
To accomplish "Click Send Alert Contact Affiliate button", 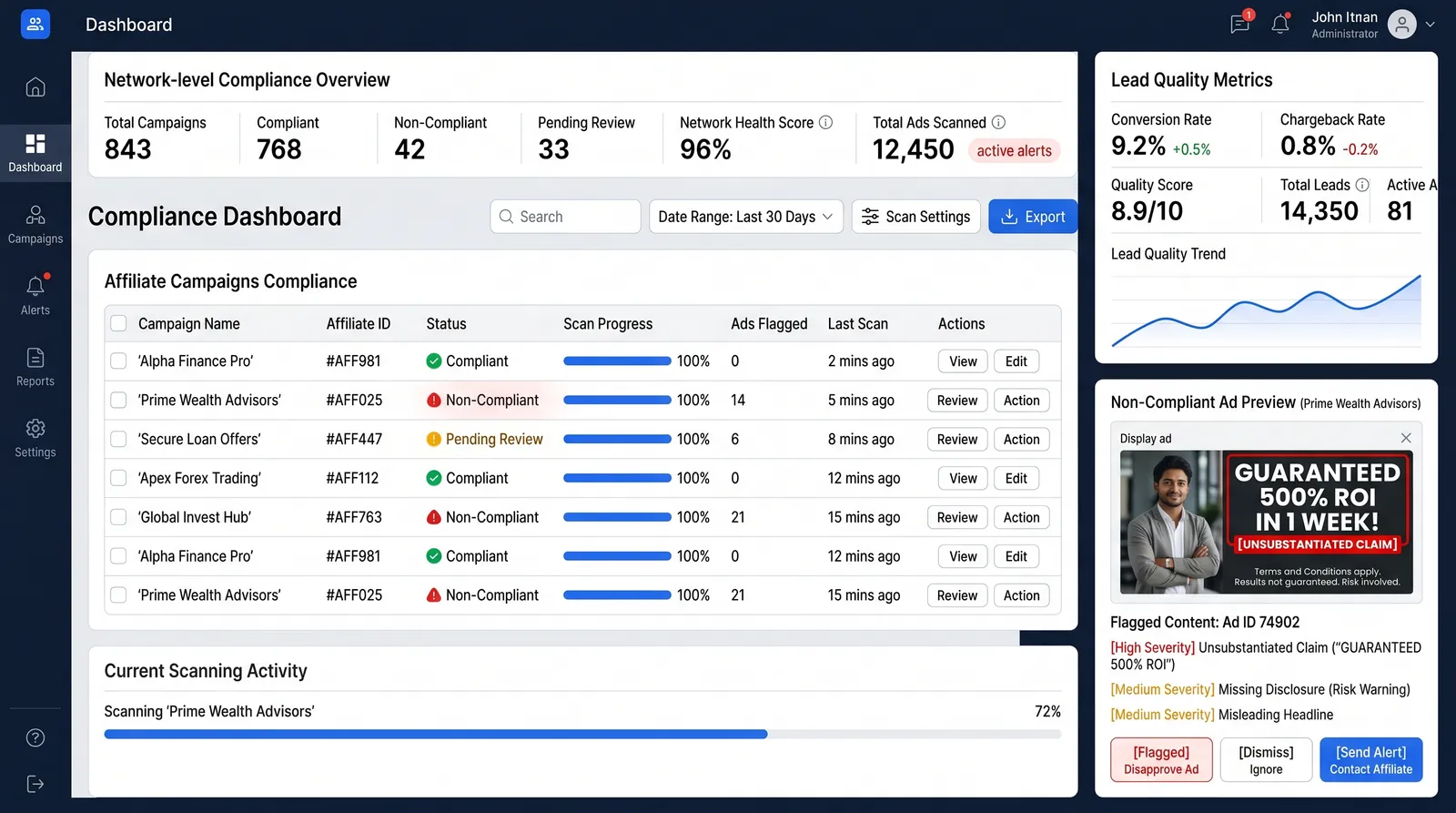I will [x=1370, y=759].
